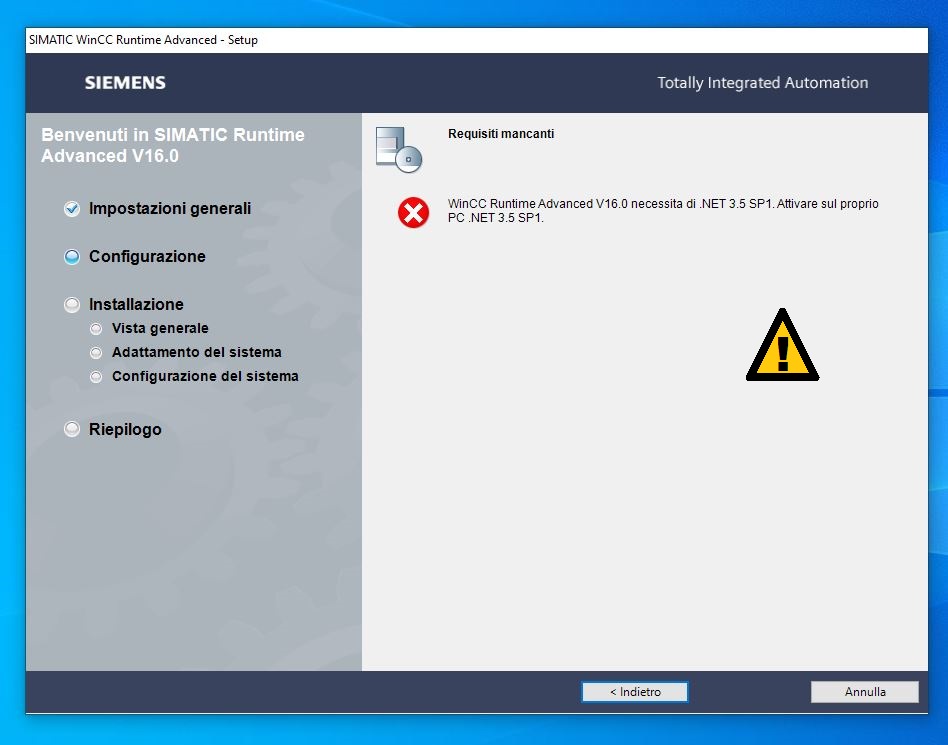Click the 'Annulla' cancel button
948x745 pixels.
(865, 692)
